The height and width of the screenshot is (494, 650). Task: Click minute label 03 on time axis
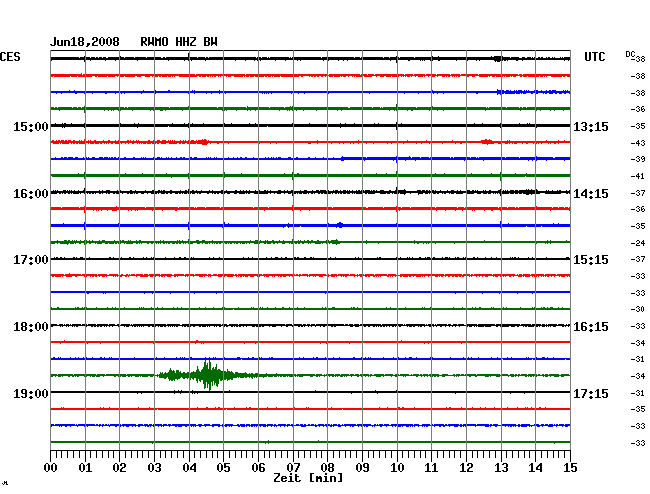[154, 467]
